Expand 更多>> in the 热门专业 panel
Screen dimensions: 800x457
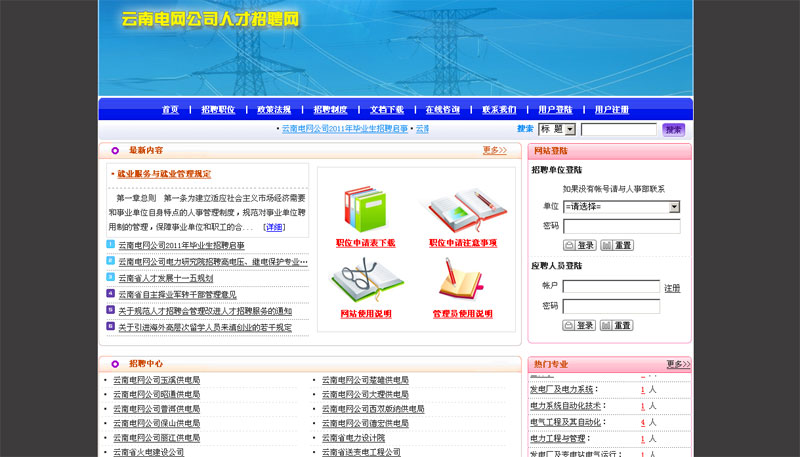click(677, 364)
